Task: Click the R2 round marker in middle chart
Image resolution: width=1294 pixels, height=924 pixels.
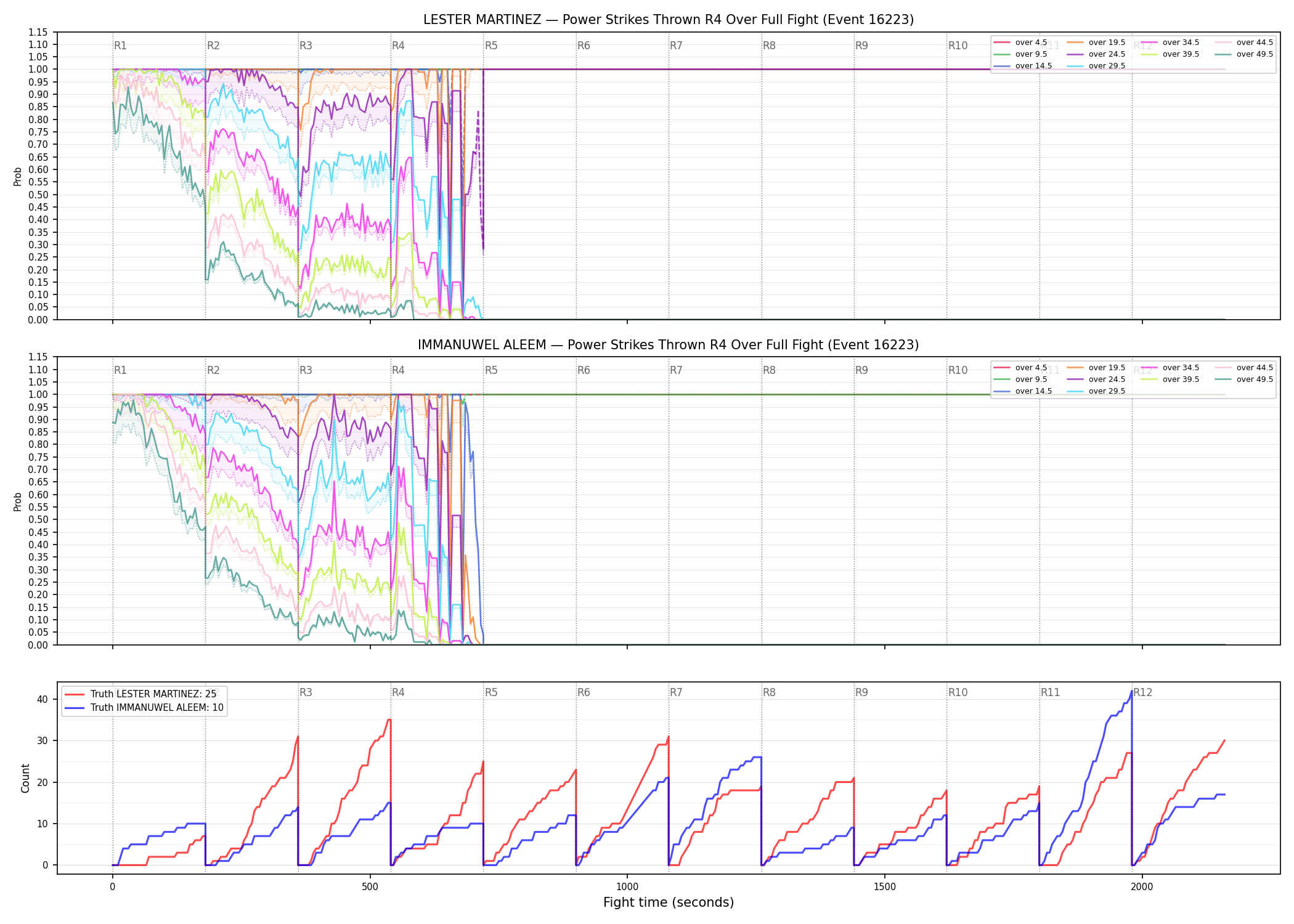Action: (213, 370)
